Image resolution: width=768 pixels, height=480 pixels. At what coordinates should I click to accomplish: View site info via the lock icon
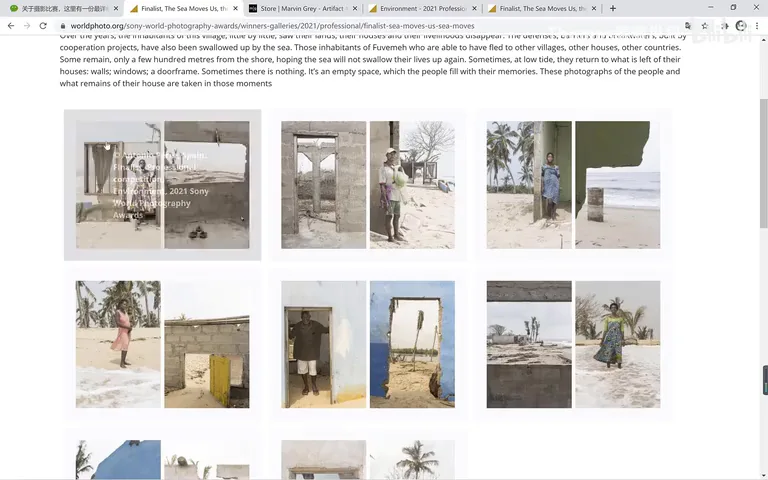point(63,26)
